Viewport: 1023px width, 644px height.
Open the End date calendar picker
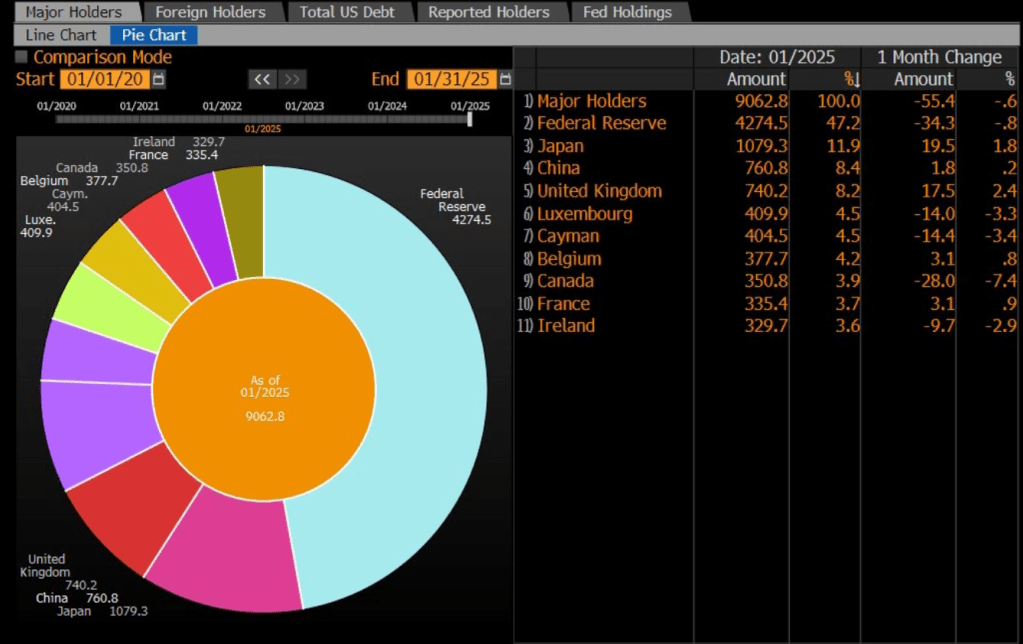click(x=505, y=79)
